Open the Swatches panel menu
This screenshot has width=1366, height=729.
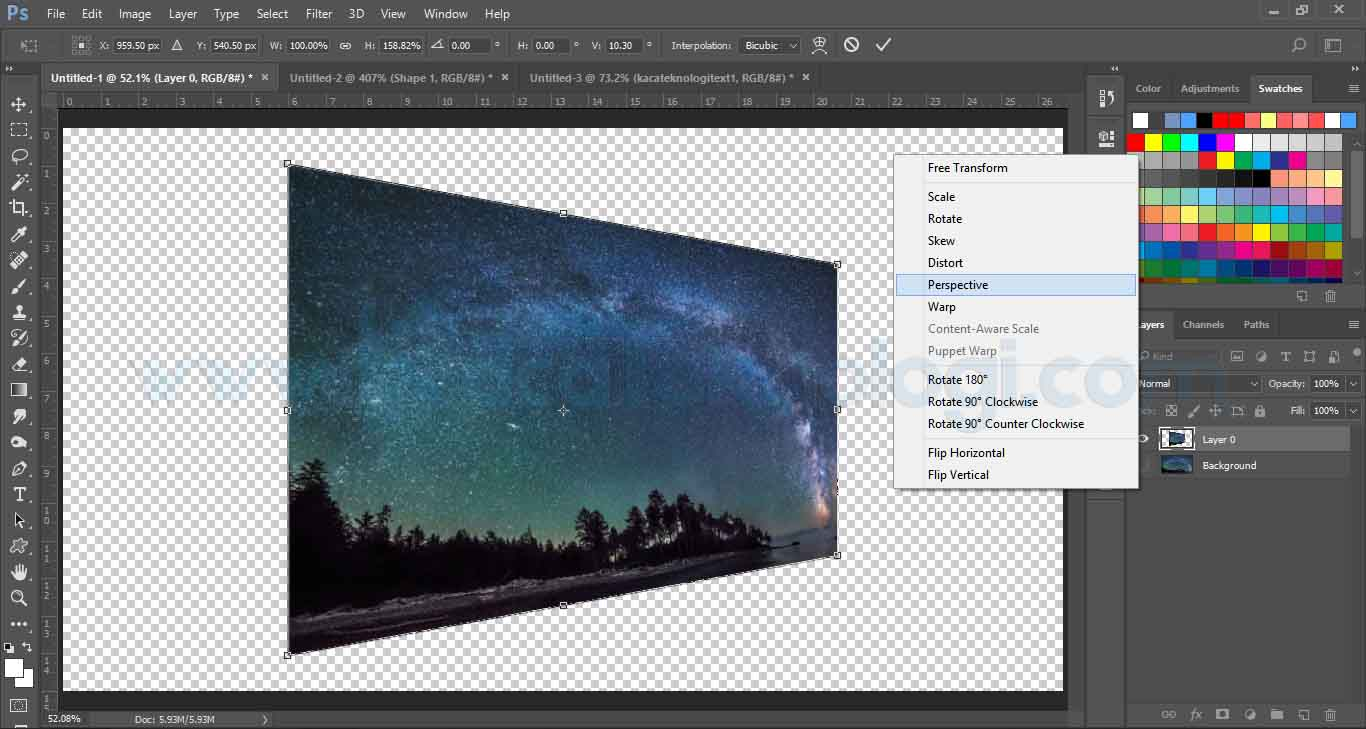coord(1354,88)
